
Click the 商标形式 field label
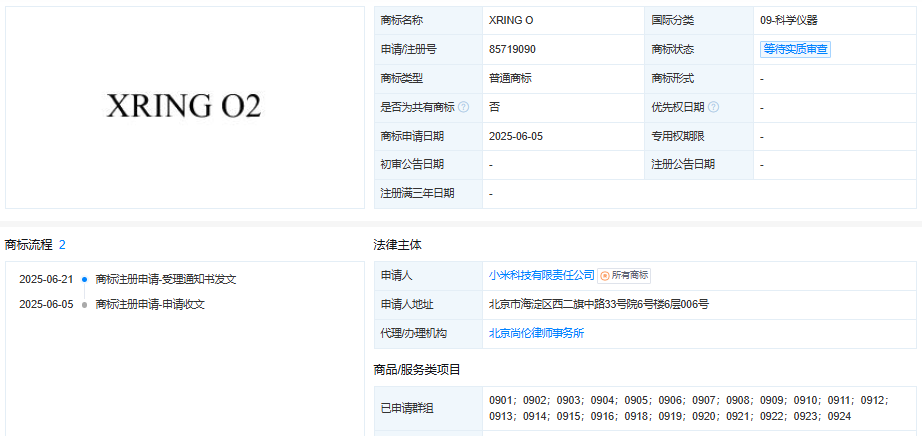tap(673, 78)
